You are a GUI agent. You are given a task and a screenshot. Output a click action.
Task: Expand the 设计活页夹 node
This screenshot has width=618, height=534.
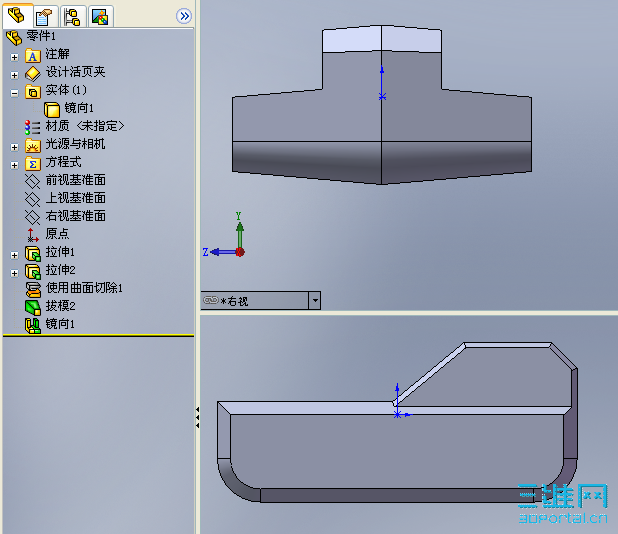[14, 75]
